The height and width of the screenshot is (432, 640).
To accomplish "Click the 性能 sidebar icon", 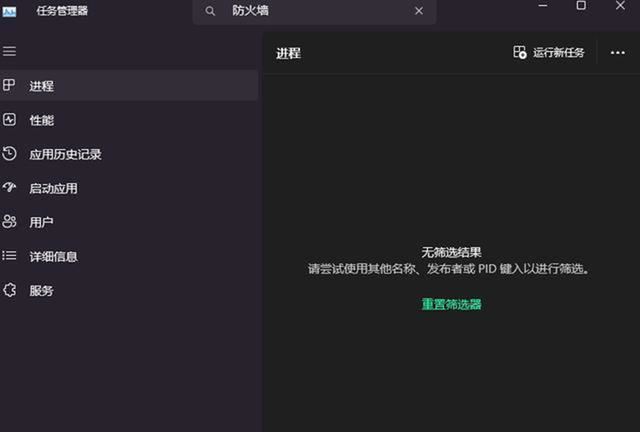I will coord(9,120).
